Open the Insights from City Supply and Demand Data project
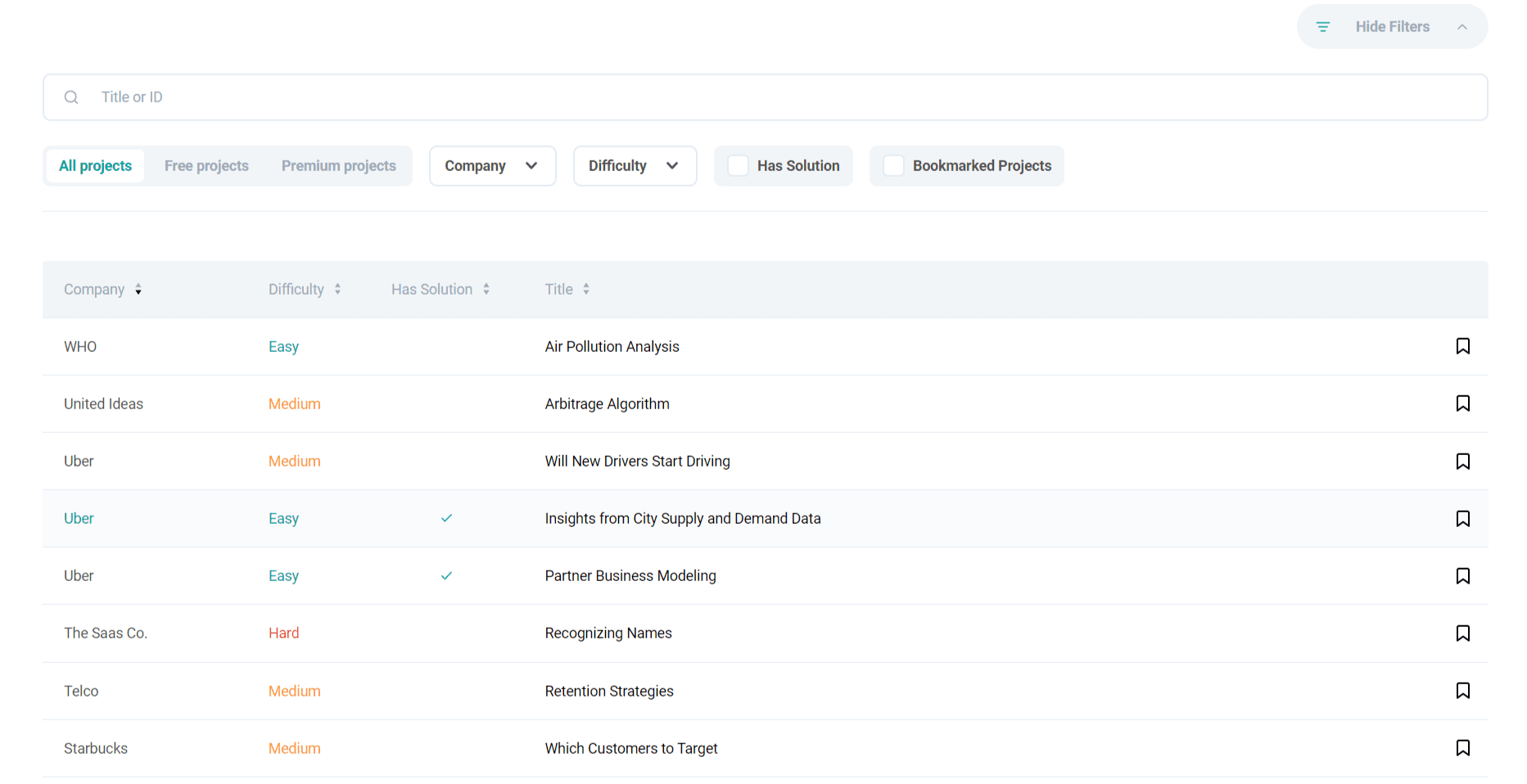 click(683, 518)
